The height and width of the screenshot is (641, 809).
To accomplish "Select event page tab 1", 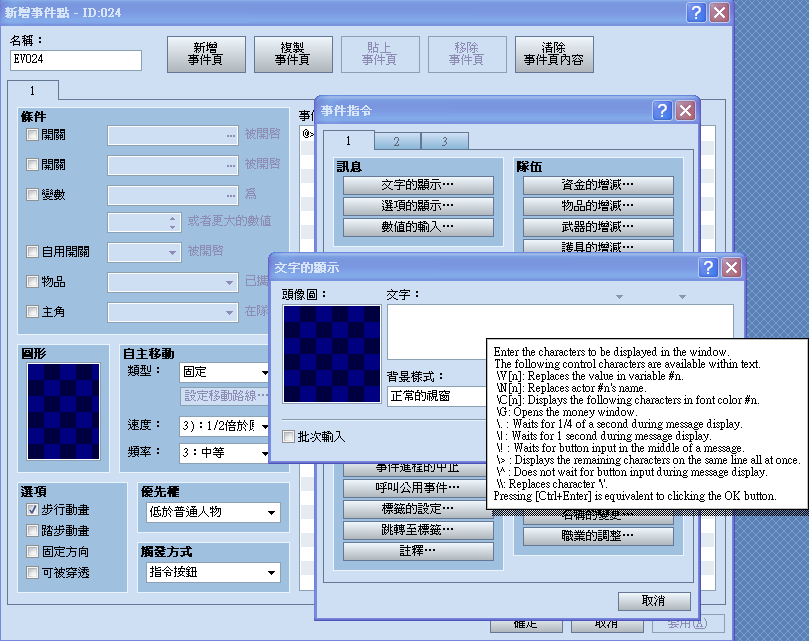I will pyautogui.click(x=33, y=91).
